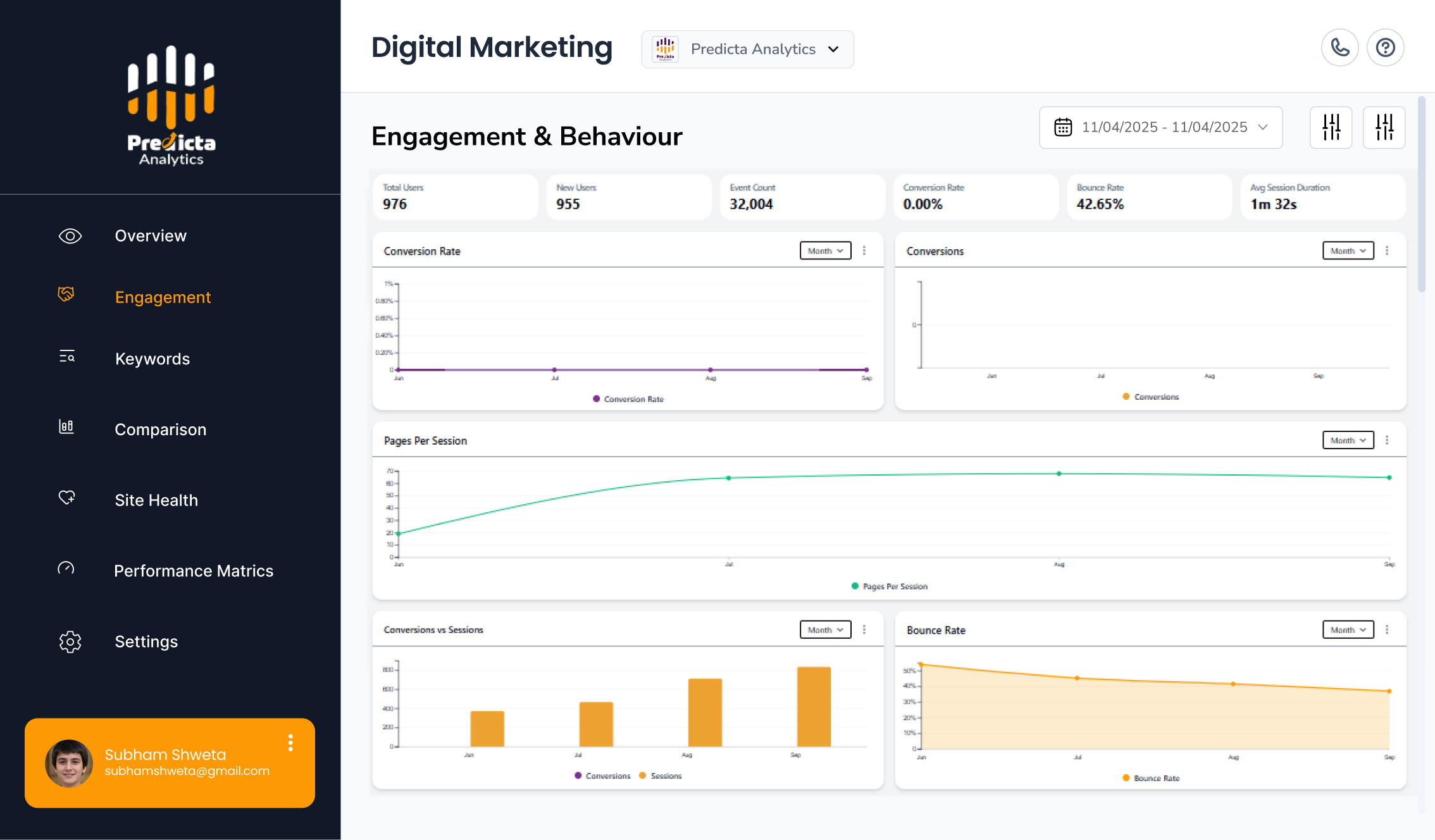
Task: Toggle the Bounce Rate legend item
Action: tap(1151, 778)
